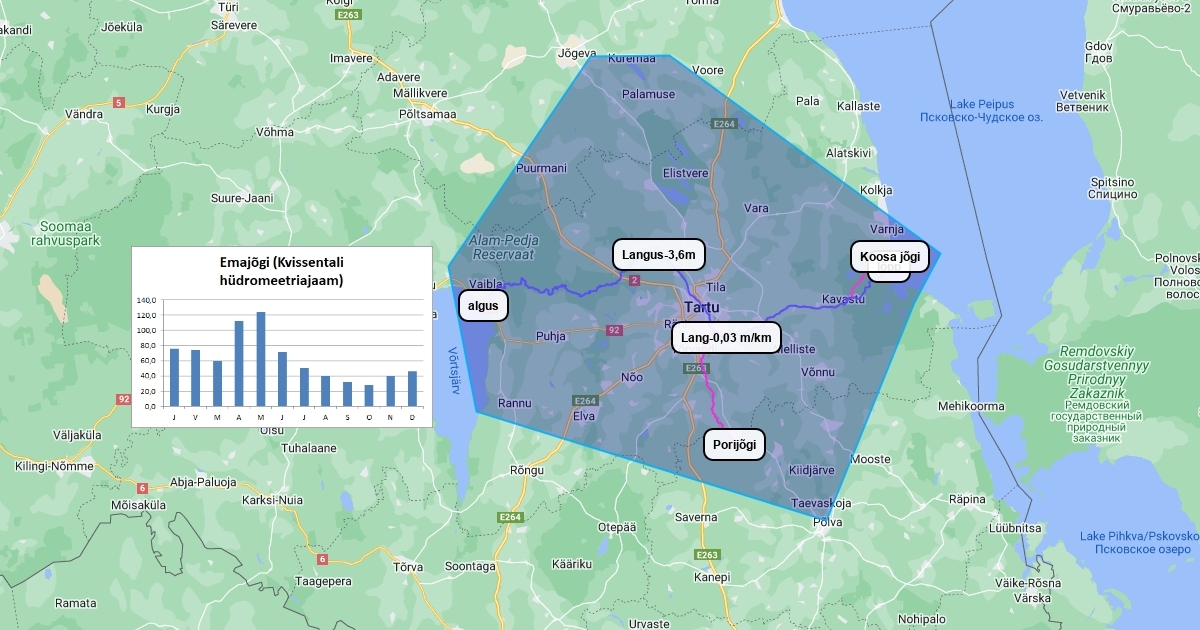The height and width of the screenshot is (630, 1200).
Task: Click the E264 shield next to Elva
Action: (x=585, y=400)
